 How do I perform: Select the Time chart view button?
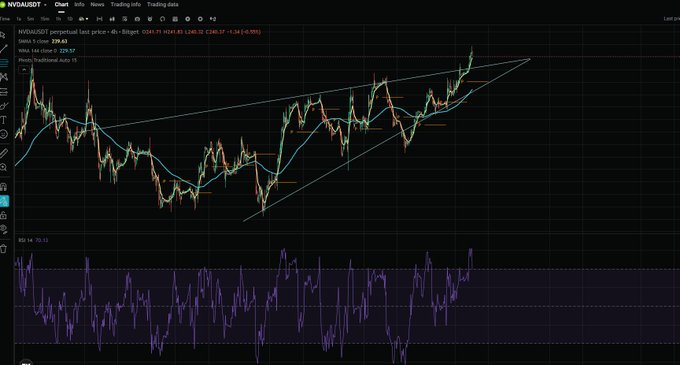[x=5, y=19]
